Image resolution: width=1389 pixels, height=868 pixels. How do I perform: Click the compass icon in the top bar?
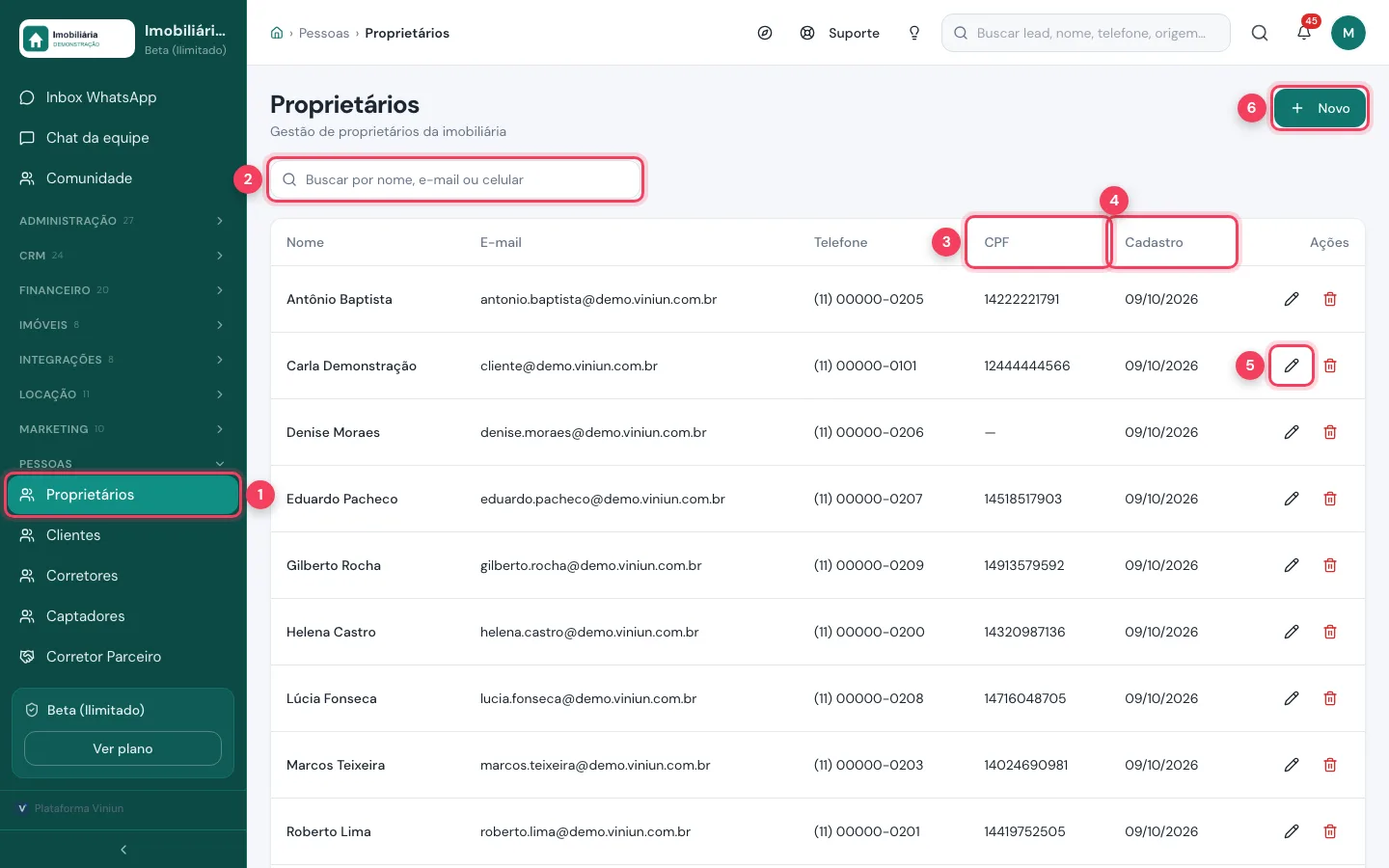coord(765,33)
